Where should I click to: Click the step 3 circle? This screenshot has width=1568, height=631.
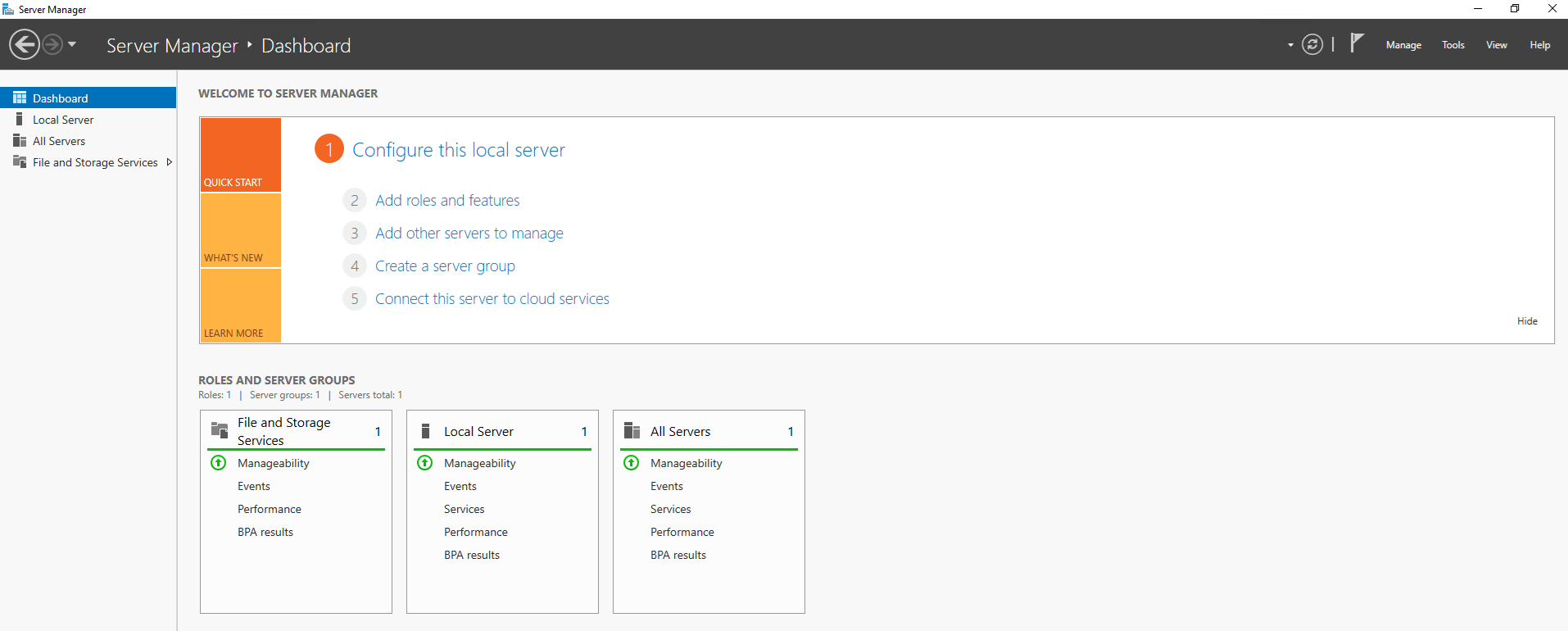pyautogui.click(x=354, y=233)
